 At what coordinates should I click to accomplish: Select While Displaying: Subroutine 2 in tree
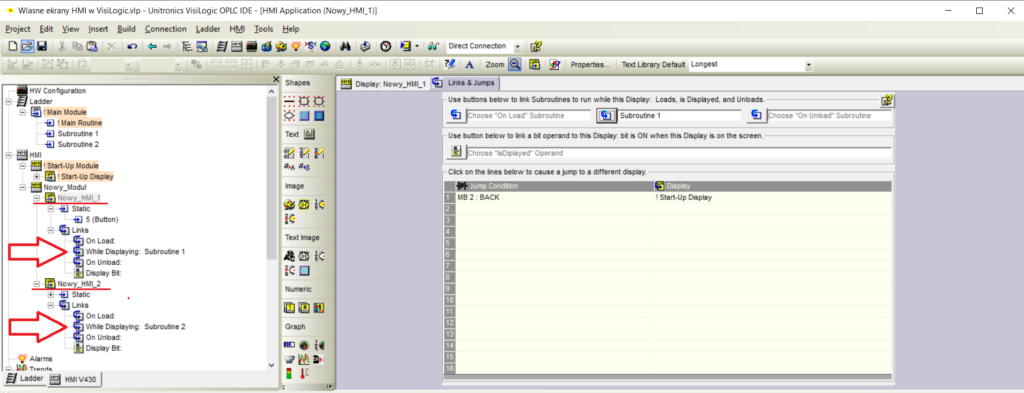click(136, 326)
